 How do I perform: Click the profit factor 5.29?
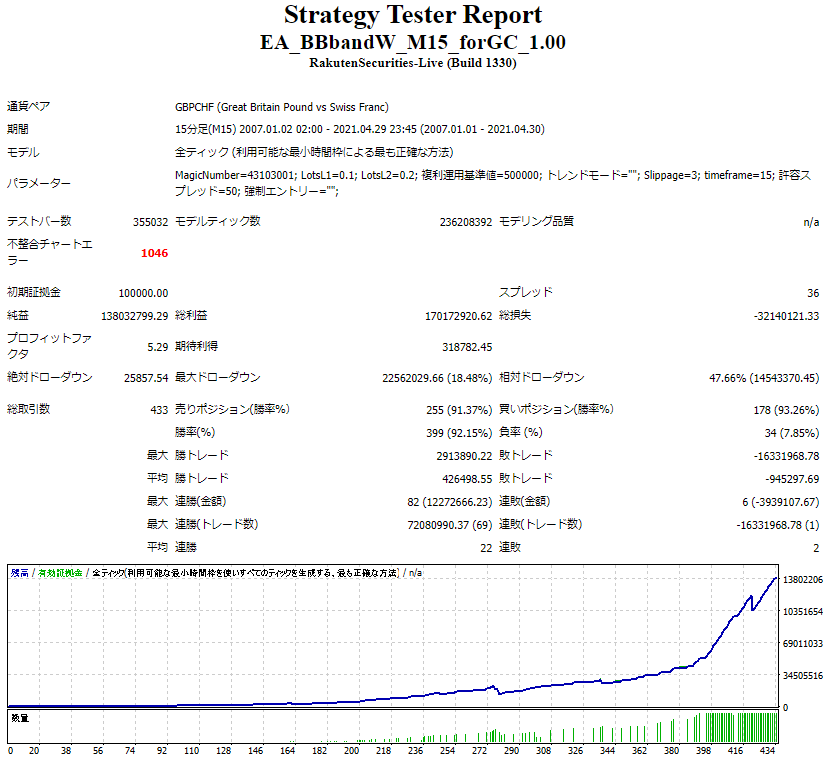pos(158,347)
